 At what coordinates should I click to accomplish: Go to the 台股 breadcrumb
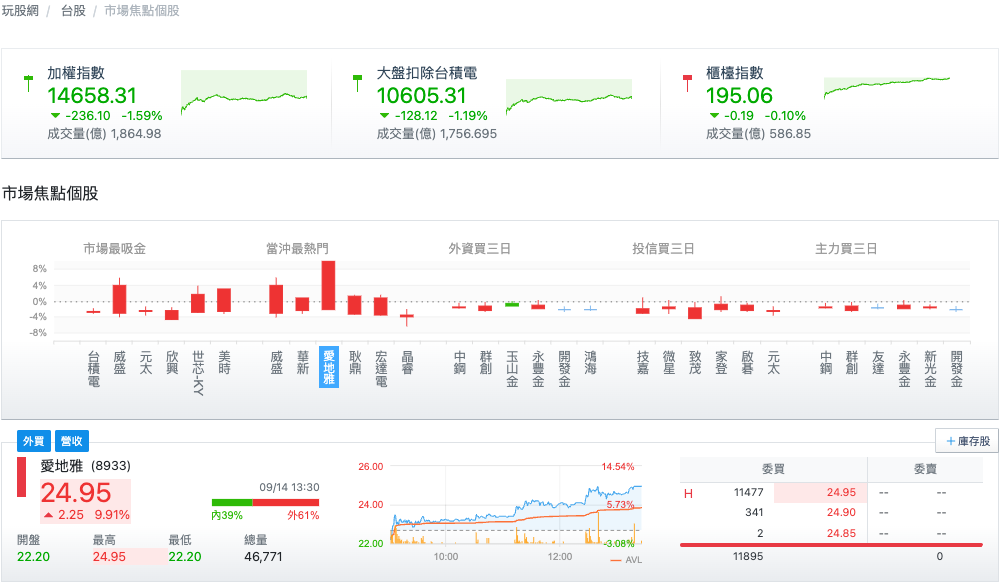(73, 11)
